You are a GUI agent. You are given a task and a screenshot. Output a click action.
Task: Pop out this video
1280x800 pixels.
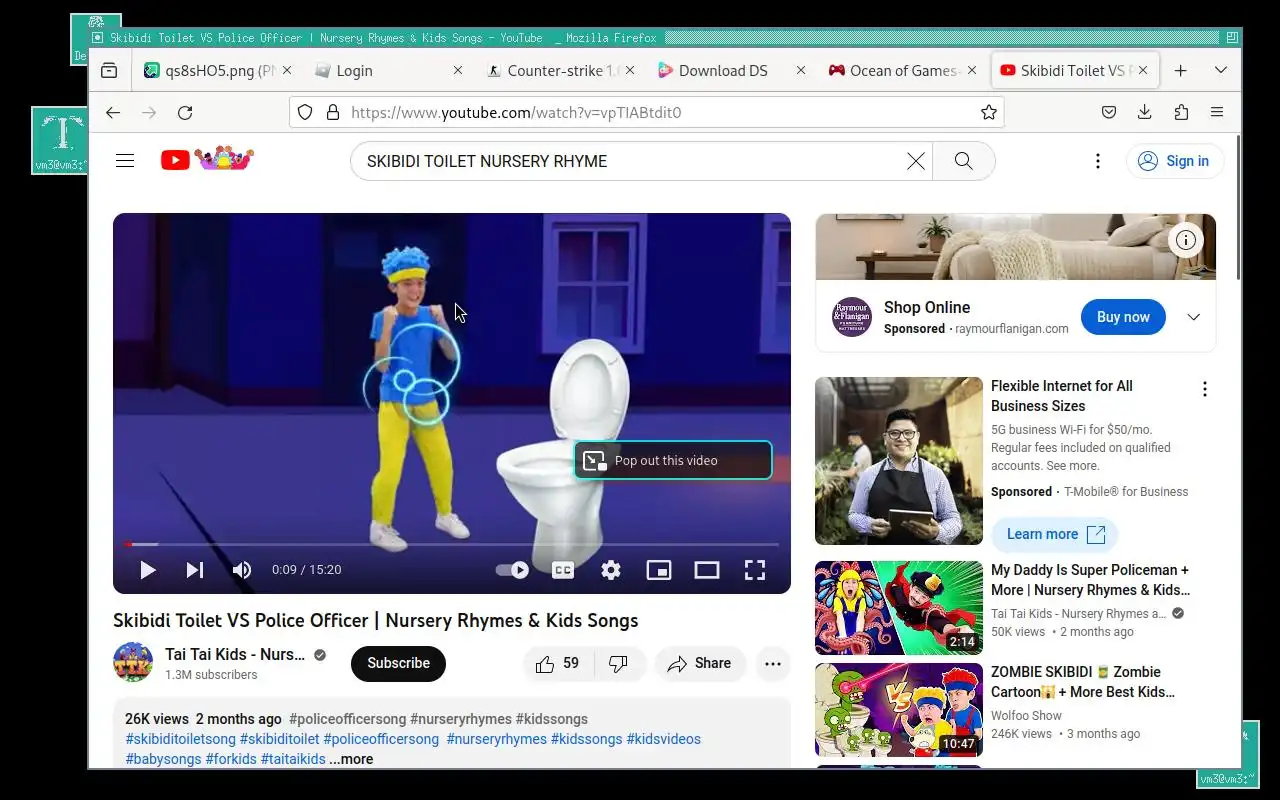click(672, 460)
